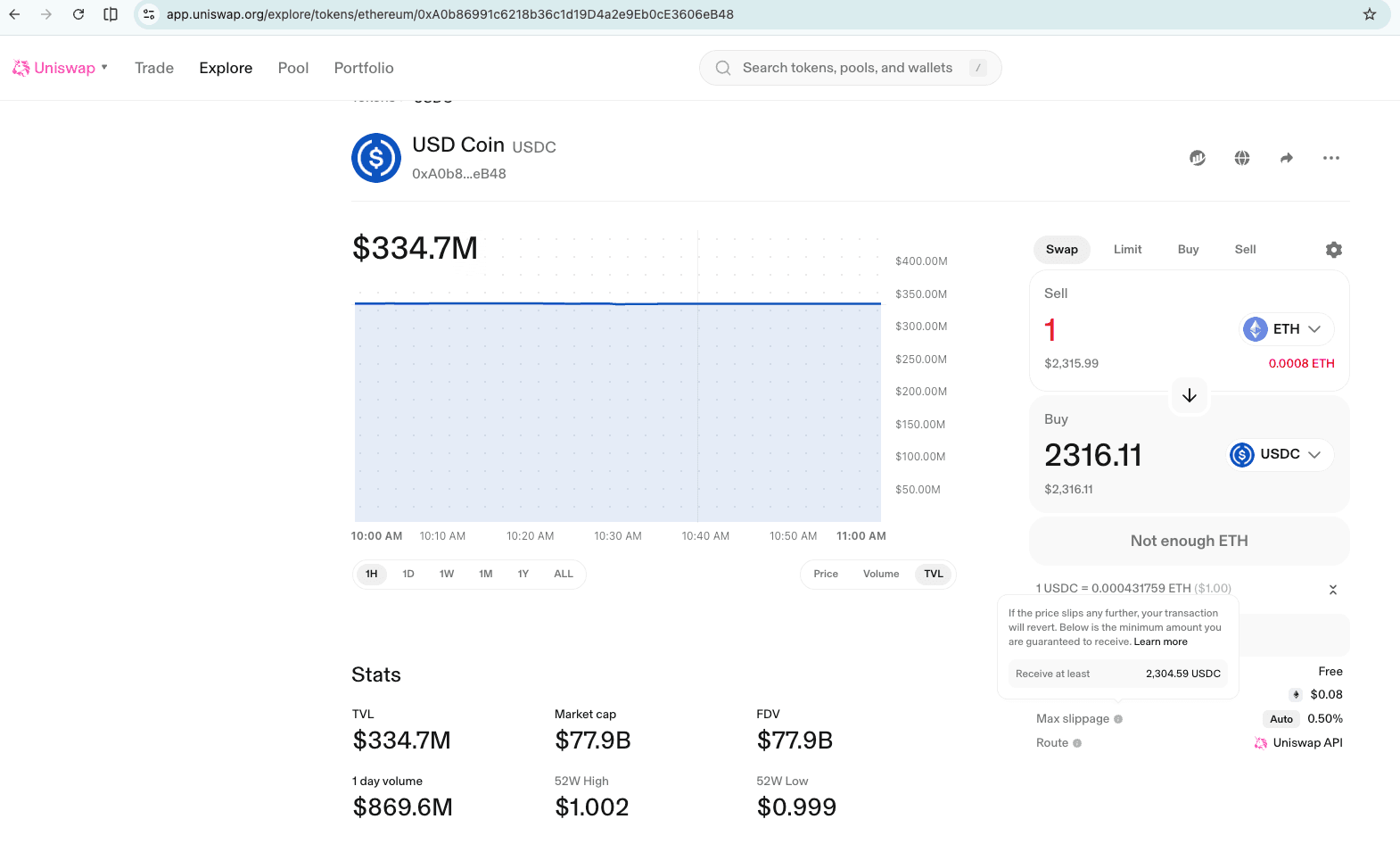Open the USDC website globe icon
The width and height of the screenshot is (1400, 844).
pyautogui.click(x=1242, y=158)
